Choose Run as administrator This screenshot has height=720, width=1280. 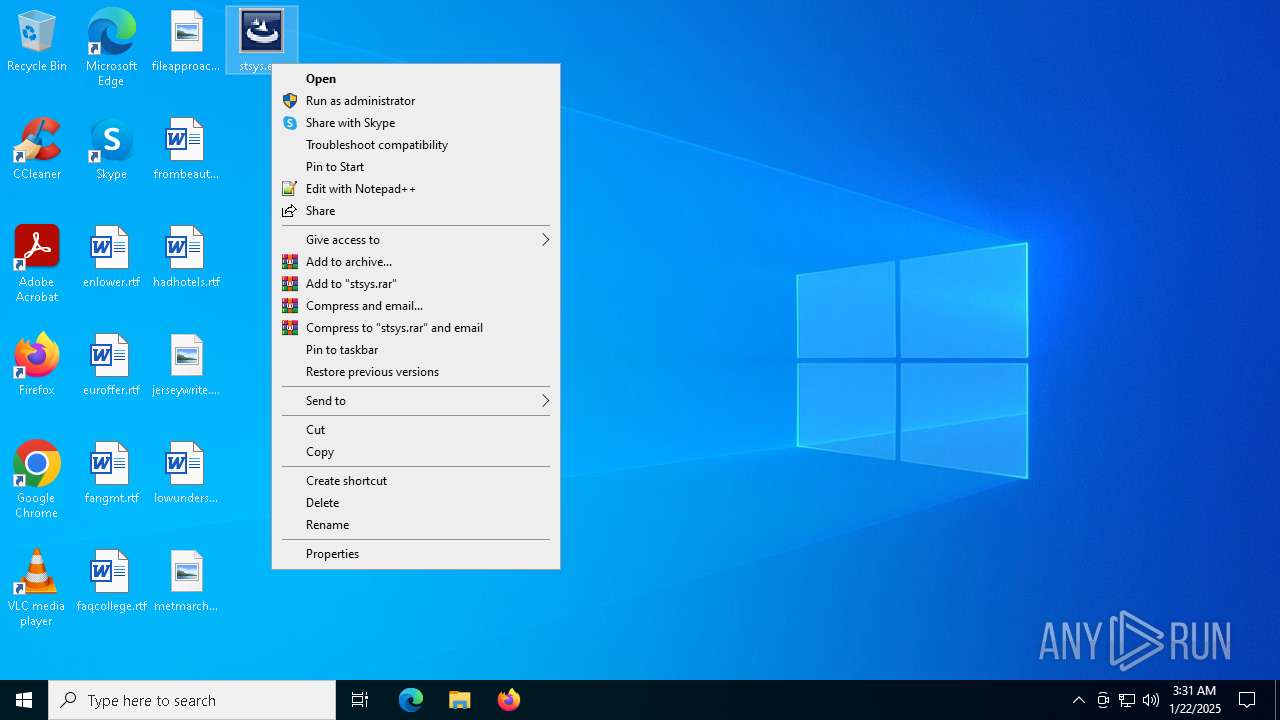click(x=416, y=101)
